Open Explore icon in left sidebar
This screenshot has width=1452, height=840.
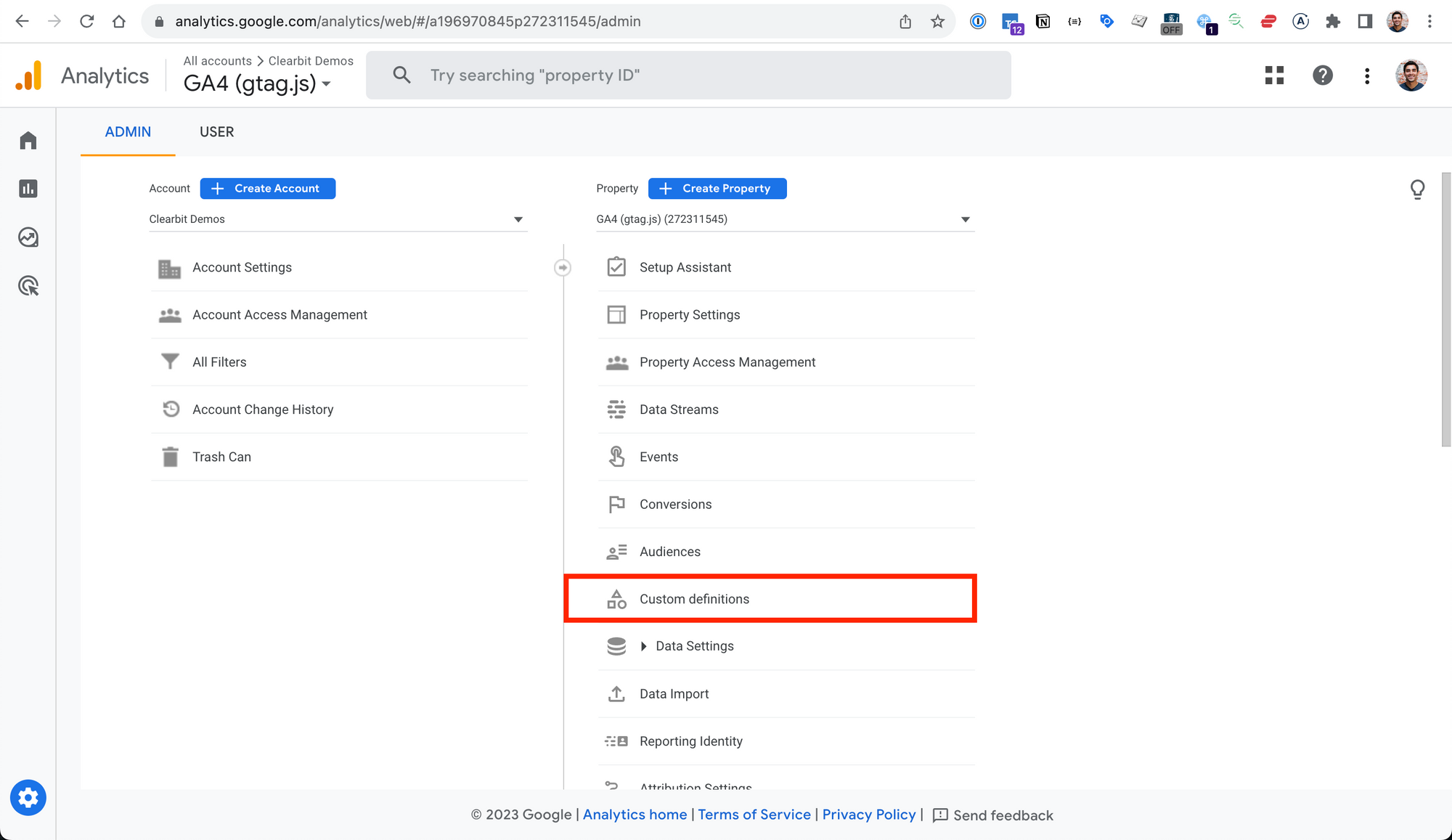pyautogui.click(x=28, y=237)
